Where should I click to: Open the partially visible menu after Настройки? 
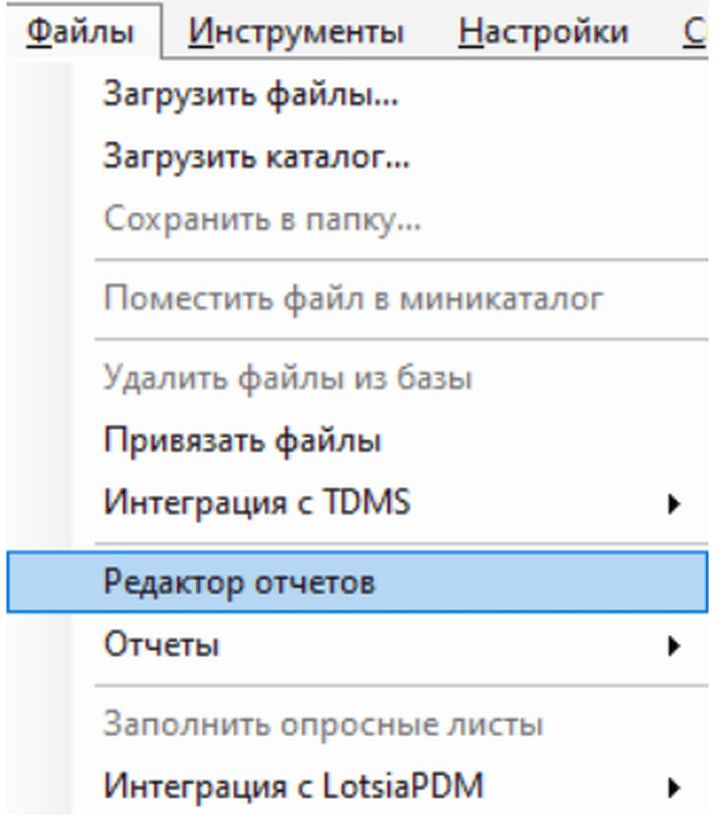[x=697, y=32]
